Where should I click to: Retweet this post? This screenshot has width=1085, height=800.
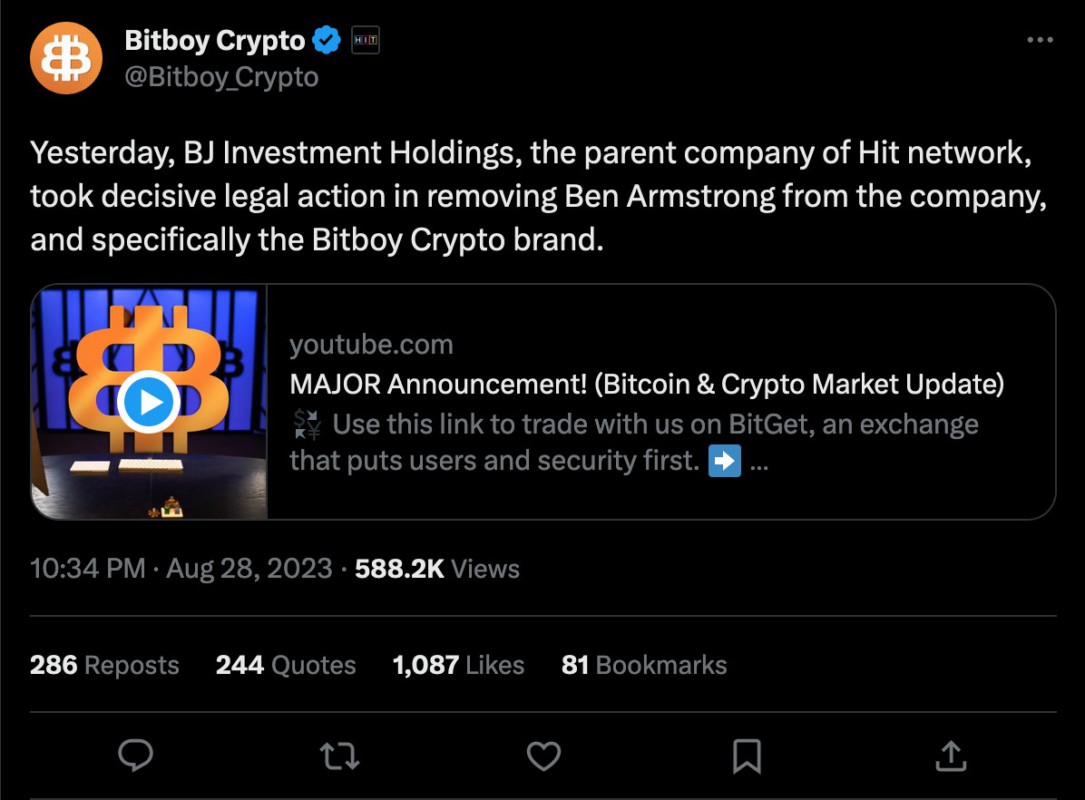[339, 757]
